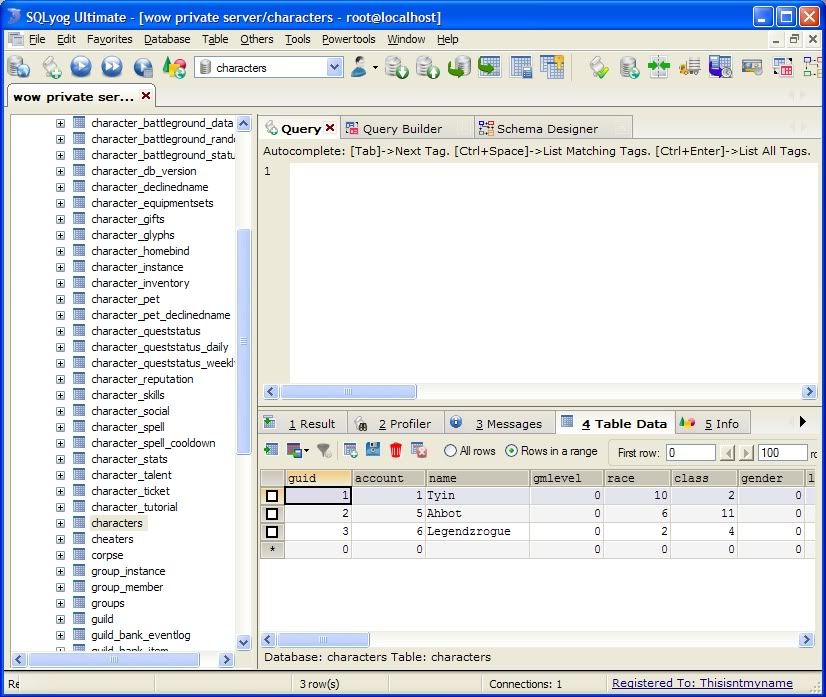
Task: Click the Registered To: Thisisntmyname link
Action: (x=702, y=683)
